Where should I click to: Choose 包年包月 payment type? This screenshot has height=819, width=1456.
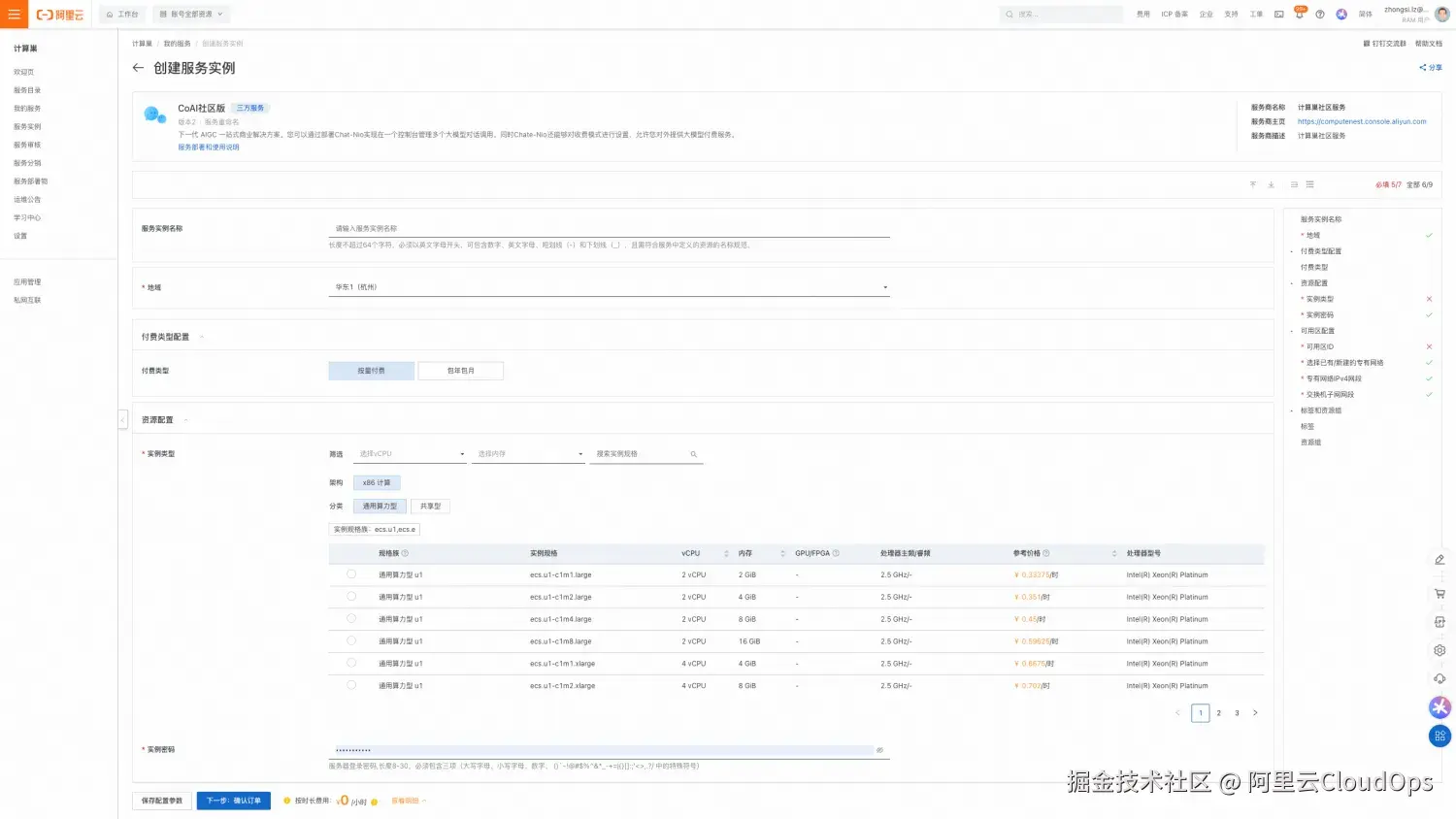point(461,371)
